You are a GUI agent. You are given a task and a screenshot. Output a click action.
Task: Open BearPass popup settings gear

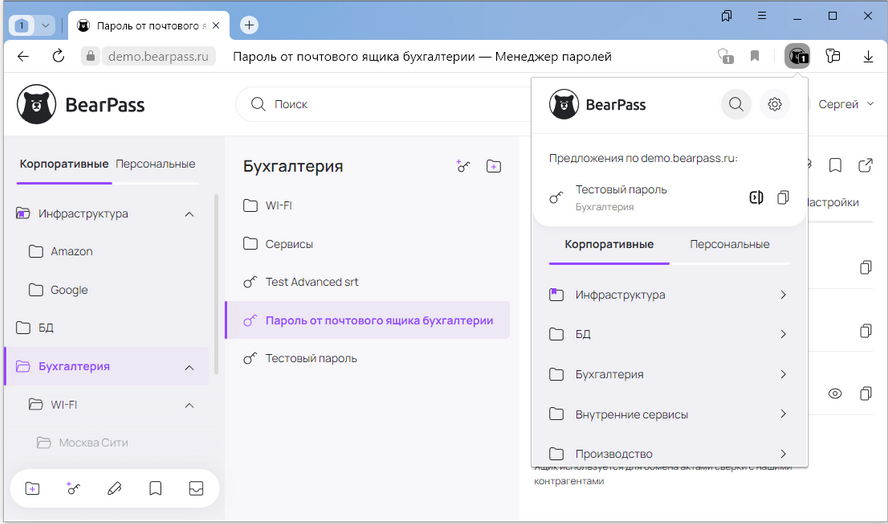pyautogui.click(x=775, y=104)
